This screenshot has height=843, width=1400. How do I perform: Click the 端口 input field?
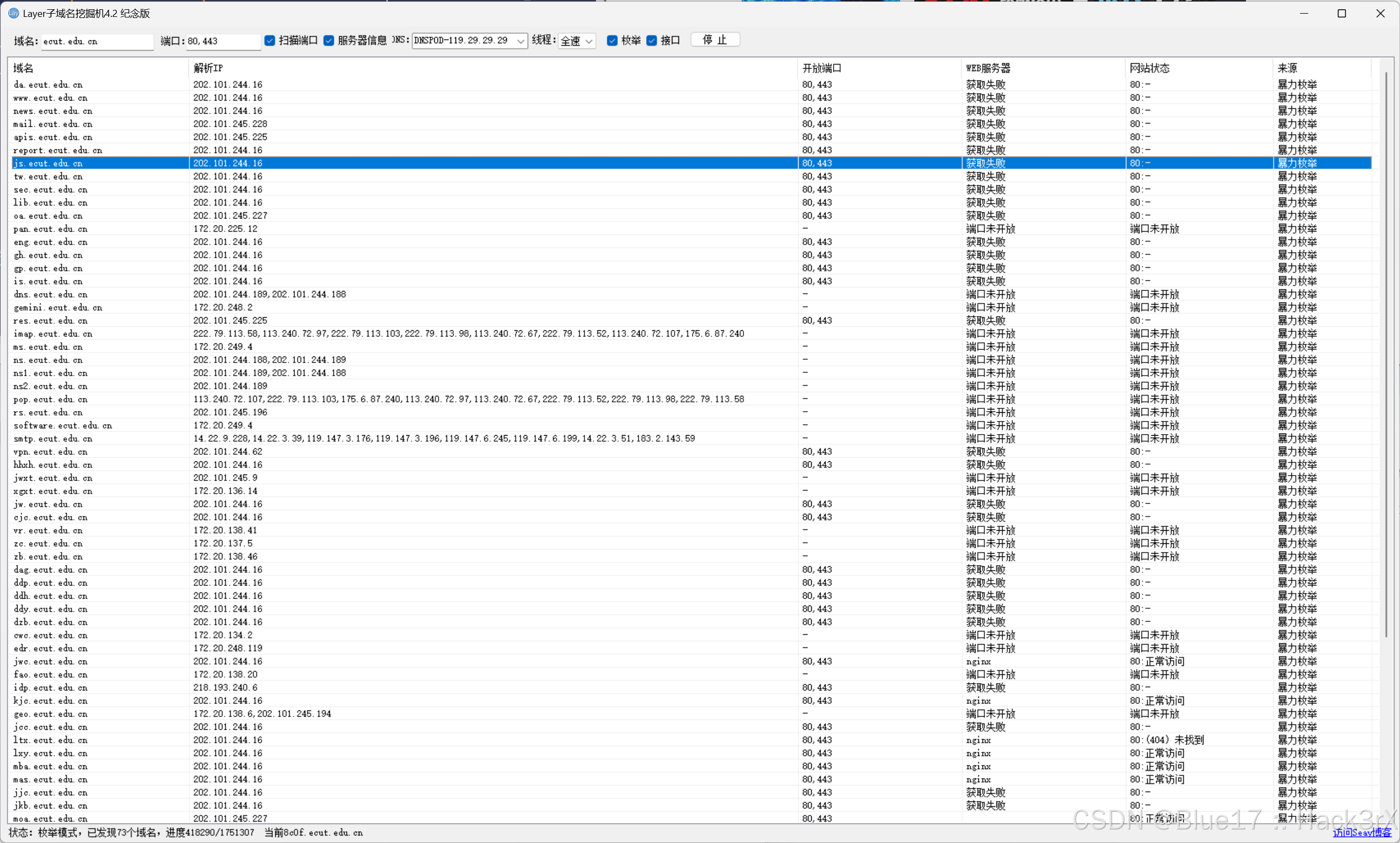[223, 41]
